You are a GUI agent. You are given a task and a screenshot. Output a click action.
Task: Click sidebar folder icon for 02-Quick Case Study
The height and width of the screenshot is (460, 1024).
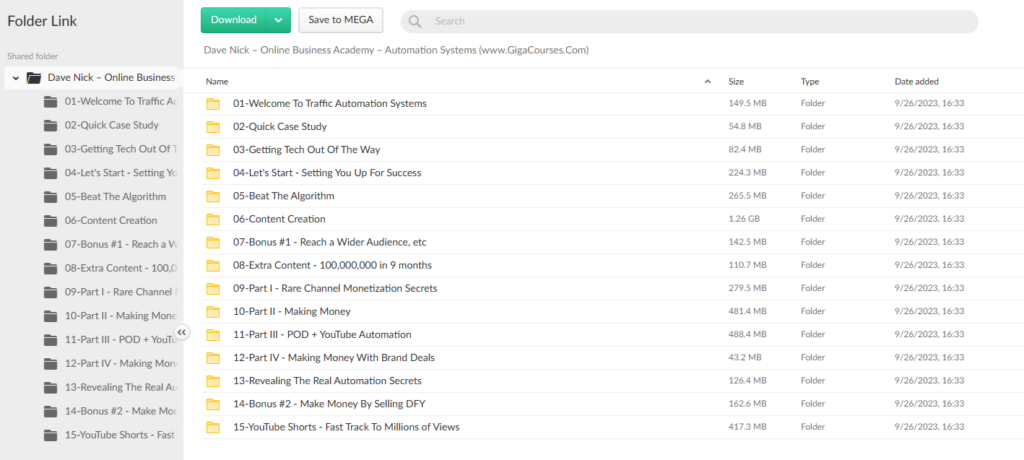(50, 125)
